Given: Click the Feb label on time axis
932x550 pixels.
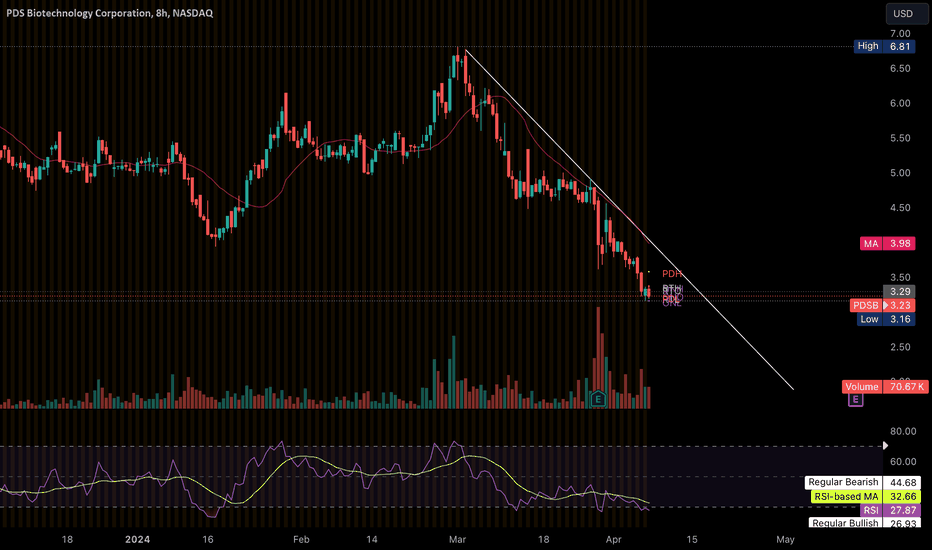Looking at the screenshot, I should point(301,539).
